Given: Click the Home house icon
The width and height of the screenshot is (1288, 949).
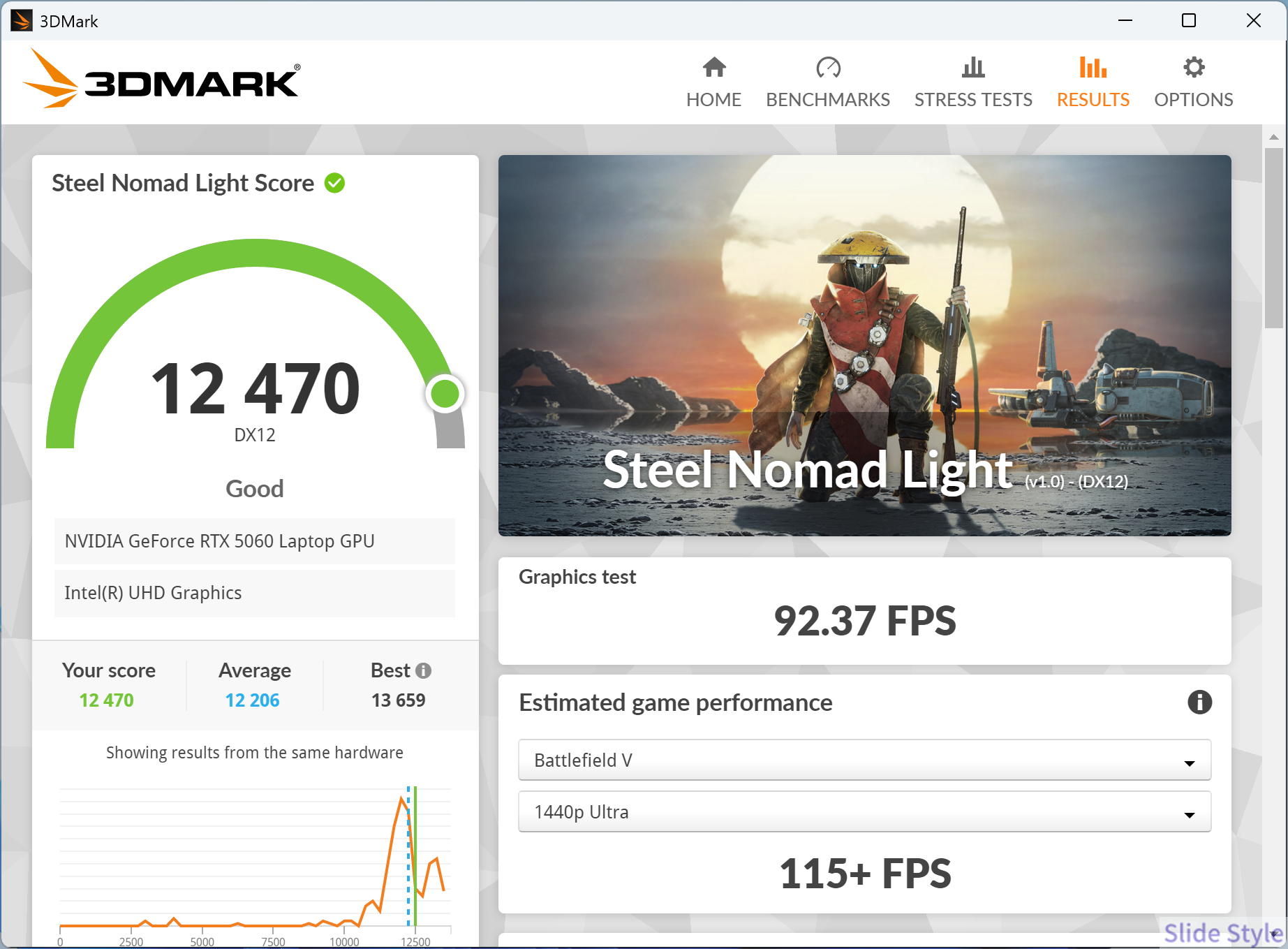Looking at the screenshot, I should click(714, 68).
